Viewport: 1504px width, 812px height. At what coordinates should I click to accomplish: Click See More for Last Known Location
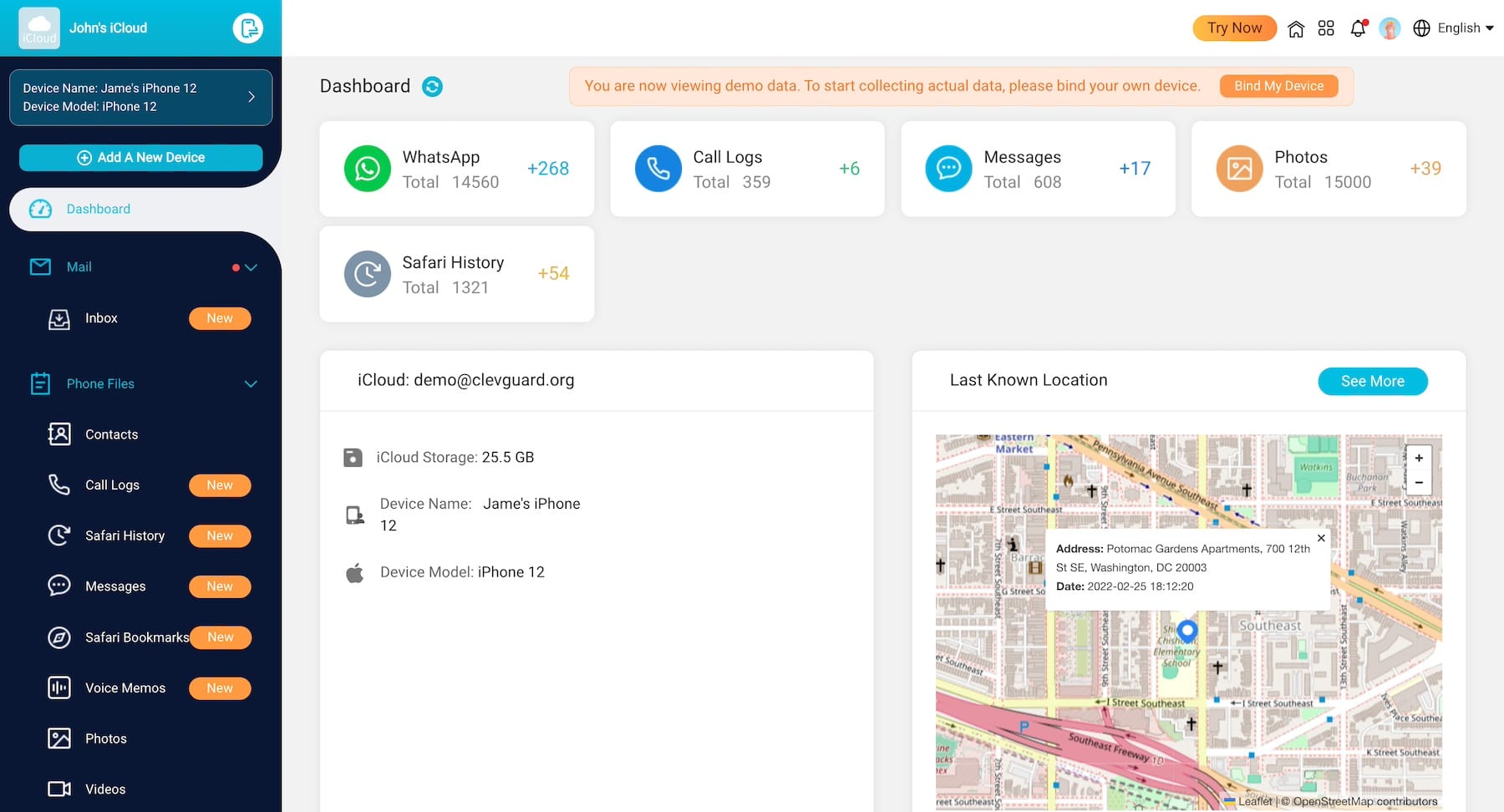(x=1373, y=381)
